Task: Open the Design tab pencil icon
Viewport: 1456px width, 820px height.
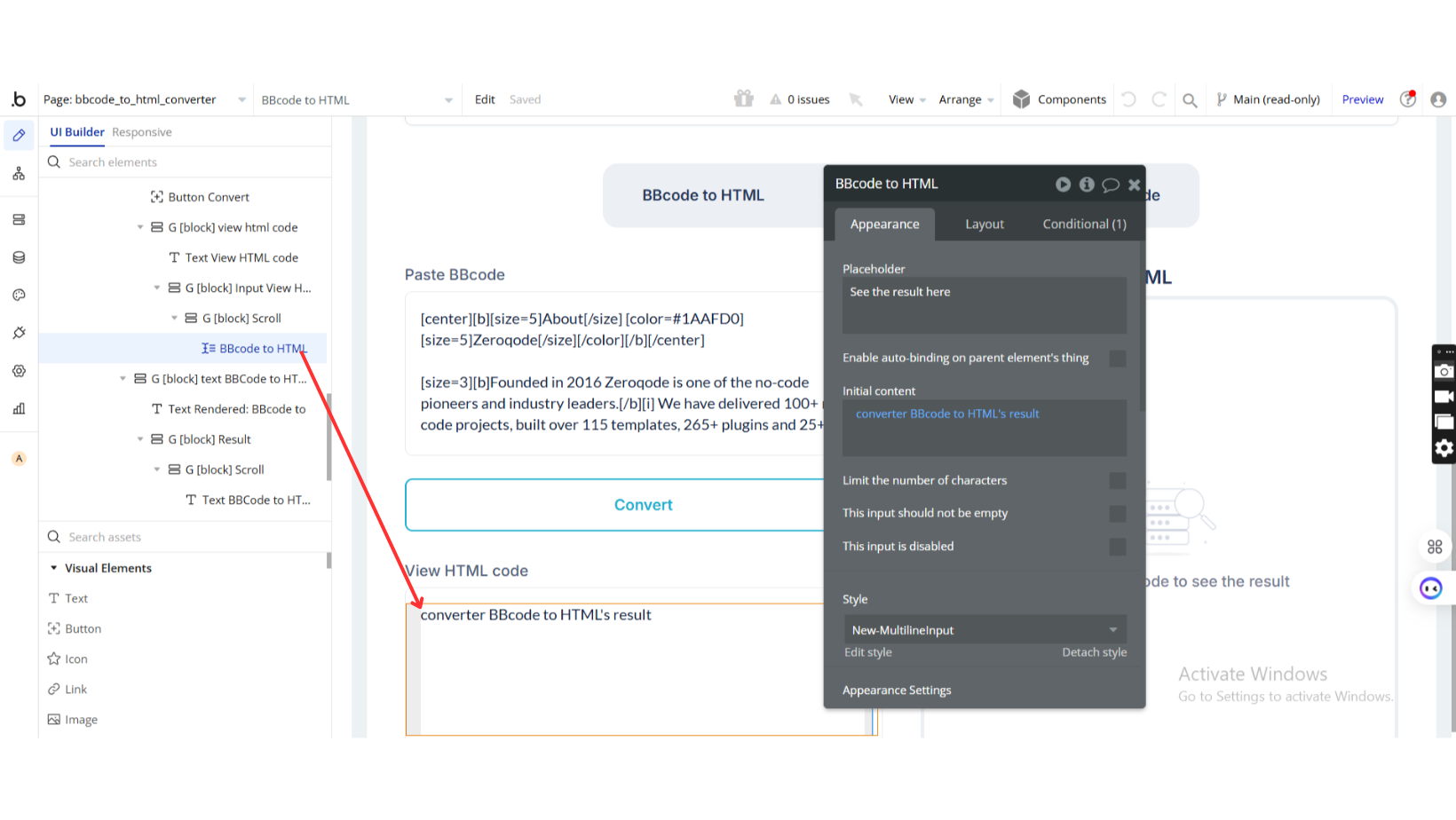Action: click(19, 136)
